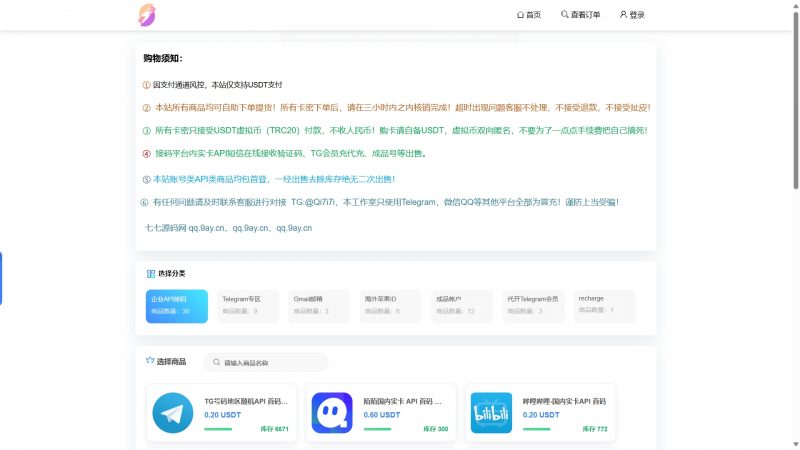Click 陌陌 product stock progress bar
Viewport: 800px width, 450px height.
[x=377, y=429]
